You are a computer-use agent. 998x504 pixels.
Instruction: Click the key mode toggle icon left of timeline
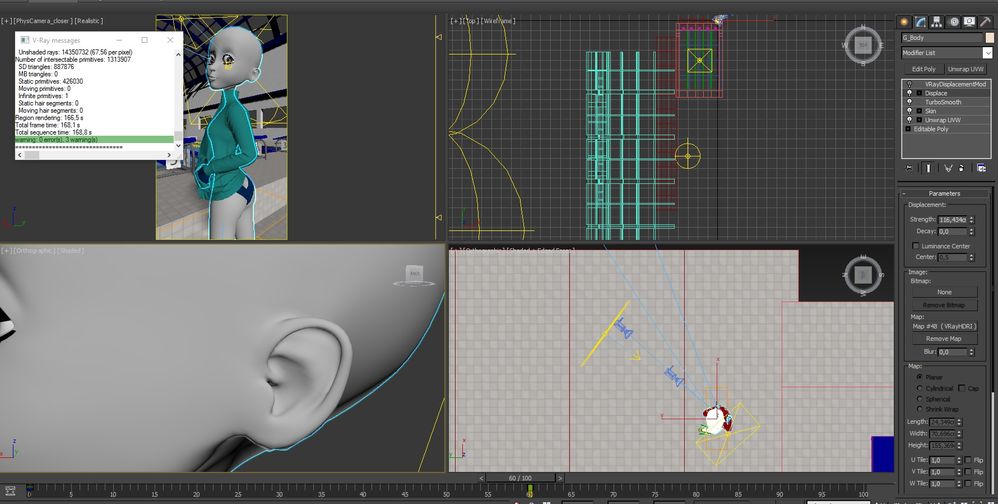click(10, 491)
